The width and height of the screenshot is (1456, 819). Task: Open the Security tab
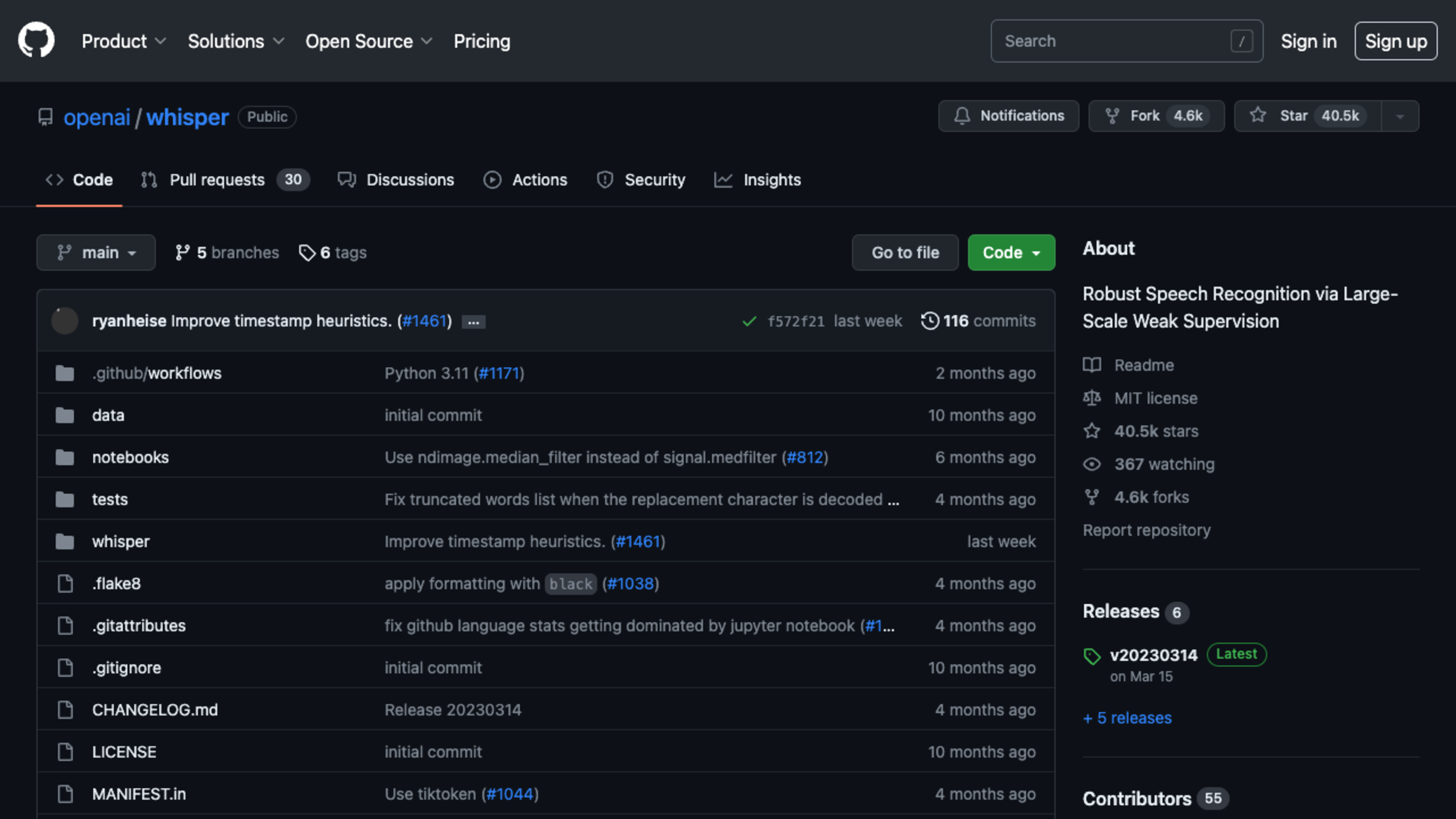640,180
